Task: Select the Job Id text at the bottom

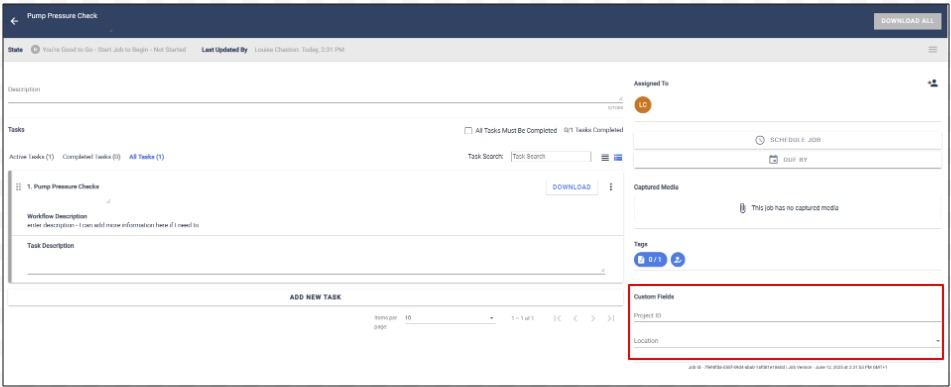Action: click(787, 368)
